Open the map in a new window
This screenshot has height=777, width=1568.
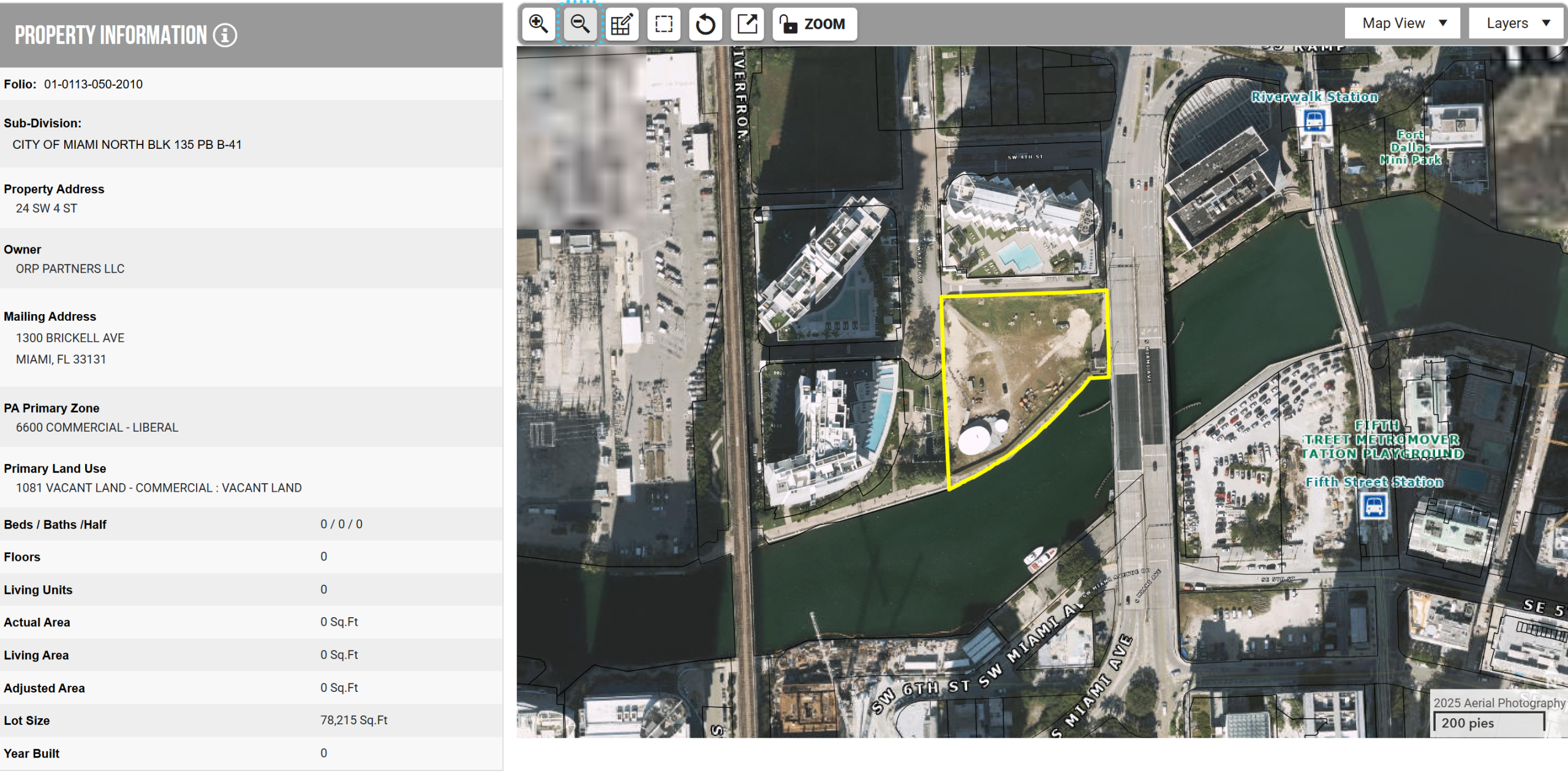pos(747,24)
